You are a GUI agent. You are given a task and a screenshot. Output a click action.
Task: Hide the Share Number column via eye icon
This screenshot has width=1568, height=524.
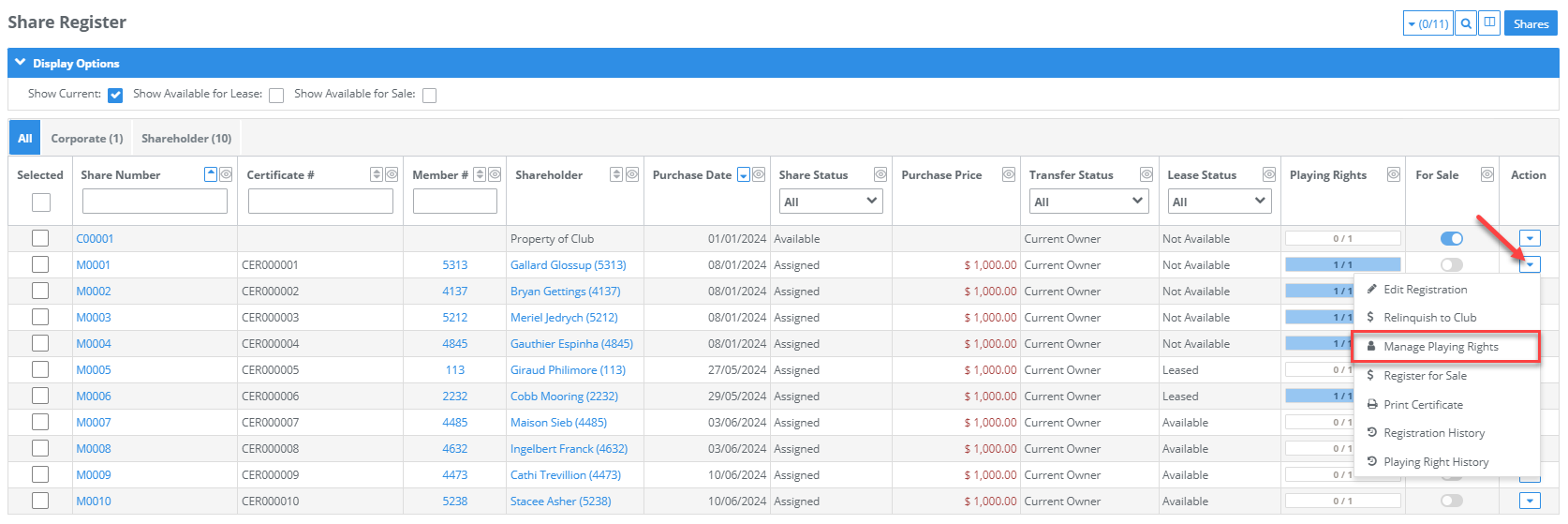coord(226,174)
